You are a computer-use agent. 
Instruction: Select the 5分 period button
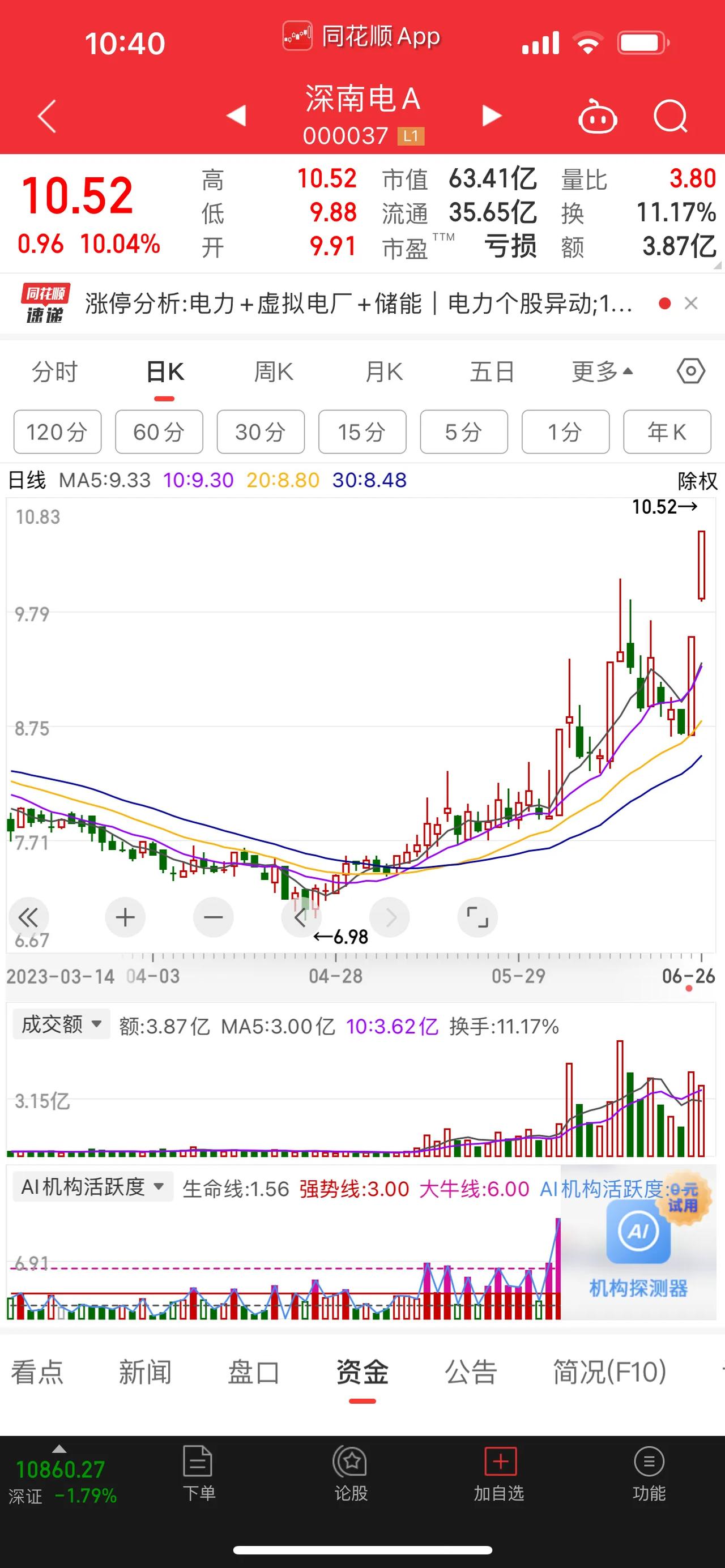point(464,431)
